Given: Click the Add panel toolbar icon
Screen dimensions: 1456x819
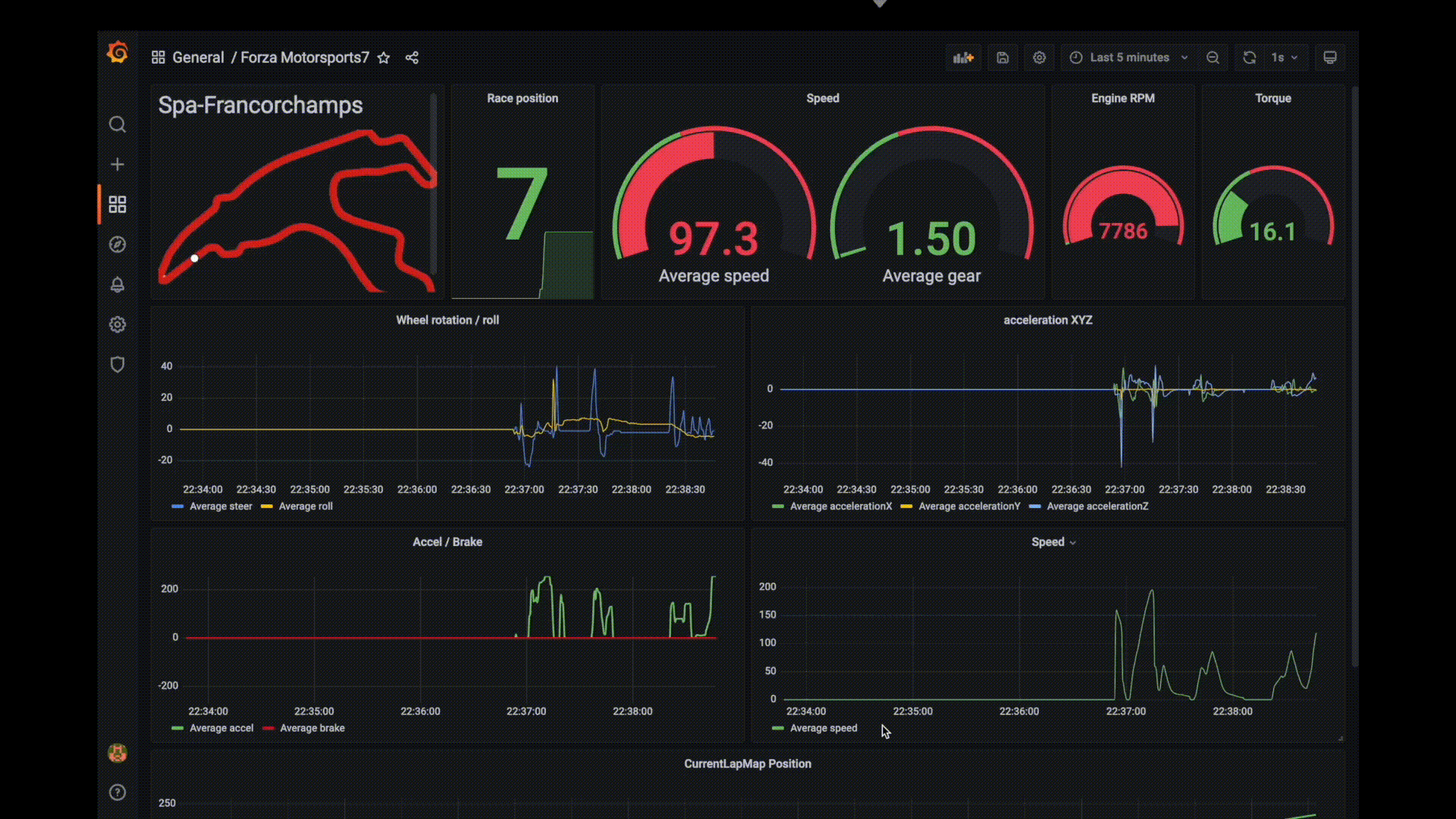Looking at the screenshot, I should [963, 58].
